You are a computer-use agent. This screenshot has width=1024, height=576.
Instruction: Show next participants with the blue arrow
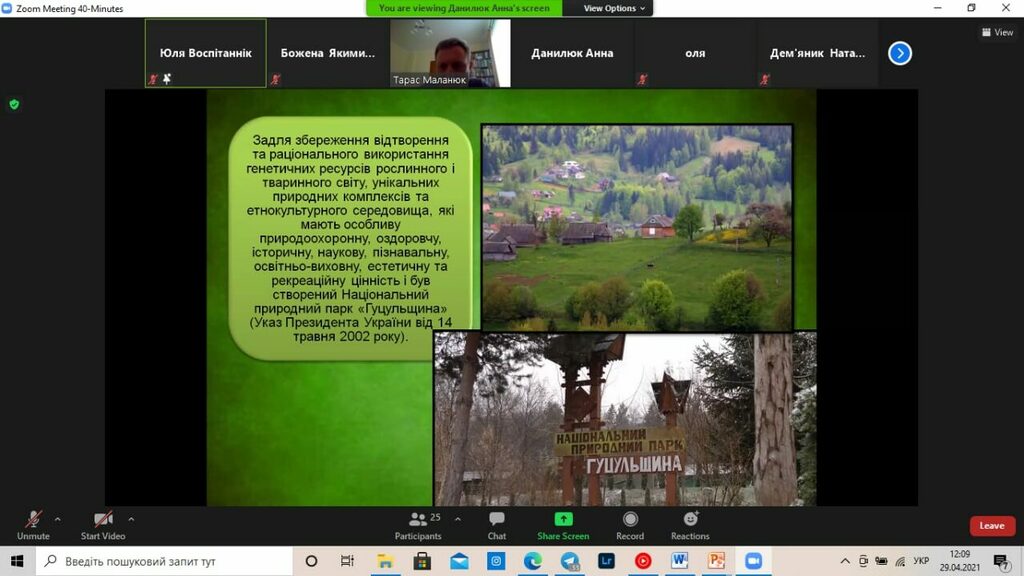pyautogui.click(x=900, y=53)
